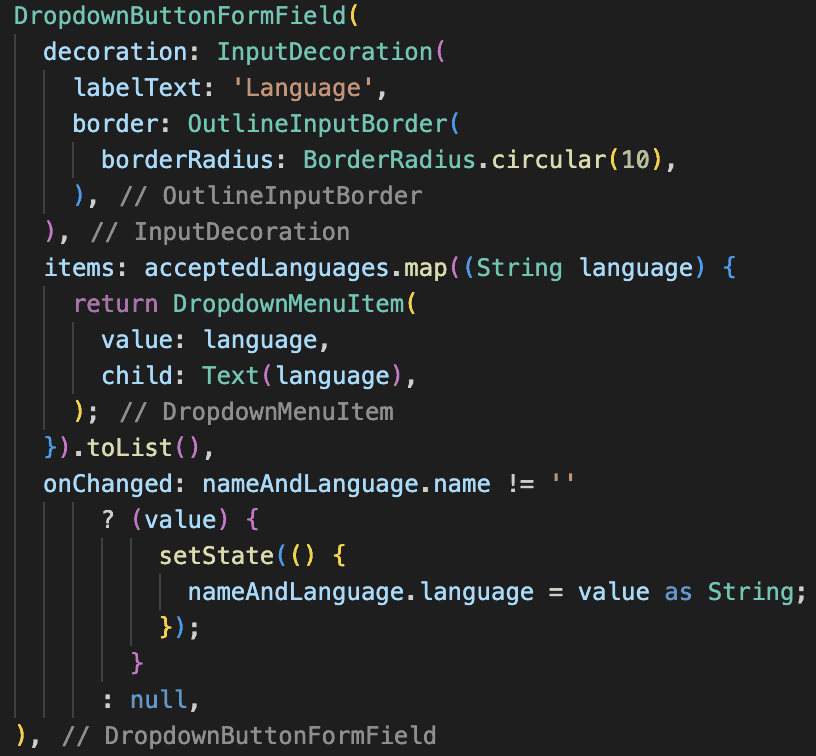Click the "// DropdownButtonFormField" closing comment

(249, 736)
